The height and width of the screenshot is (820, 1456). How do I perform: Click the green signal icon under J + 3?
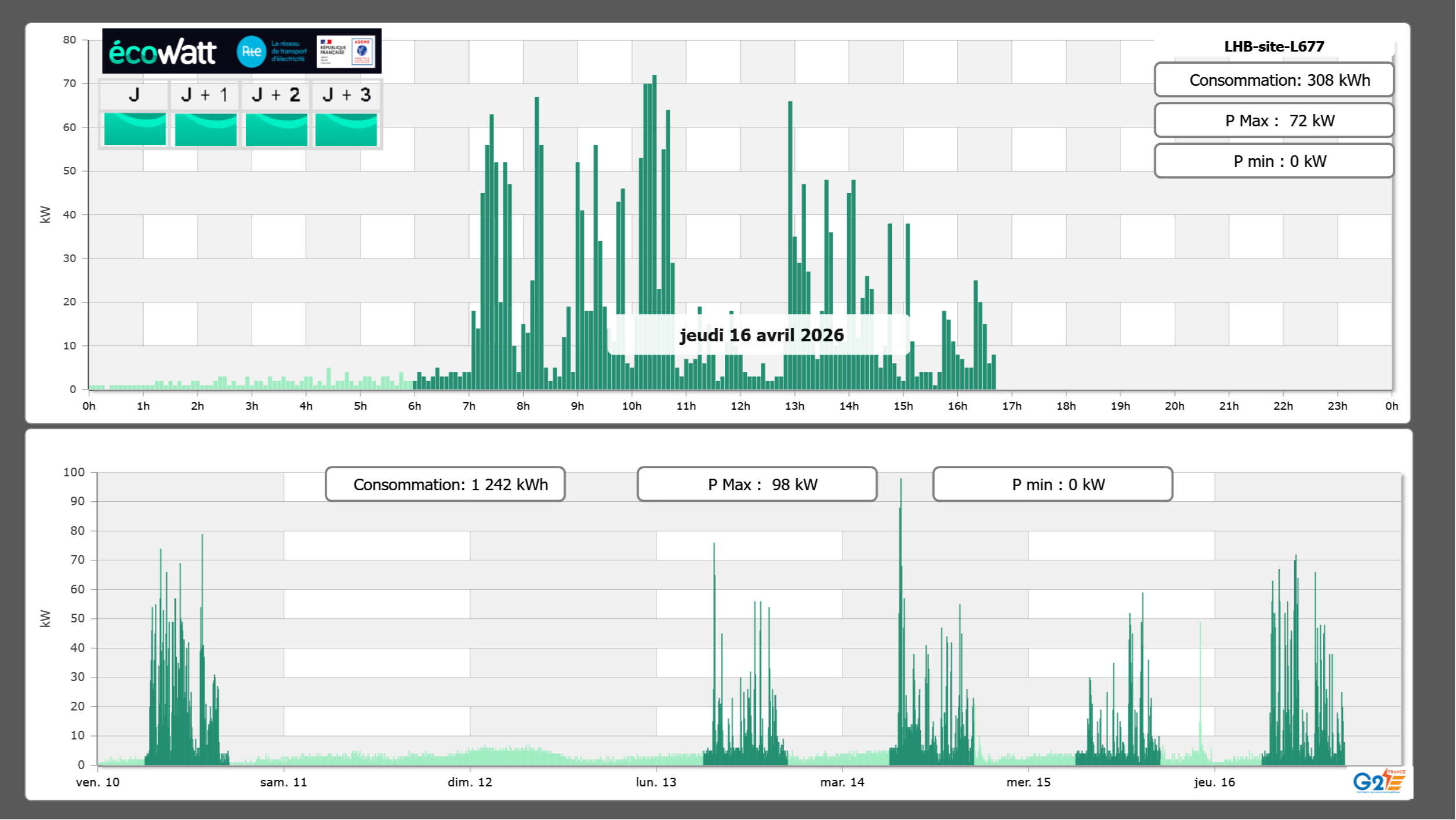click(346, 129)
